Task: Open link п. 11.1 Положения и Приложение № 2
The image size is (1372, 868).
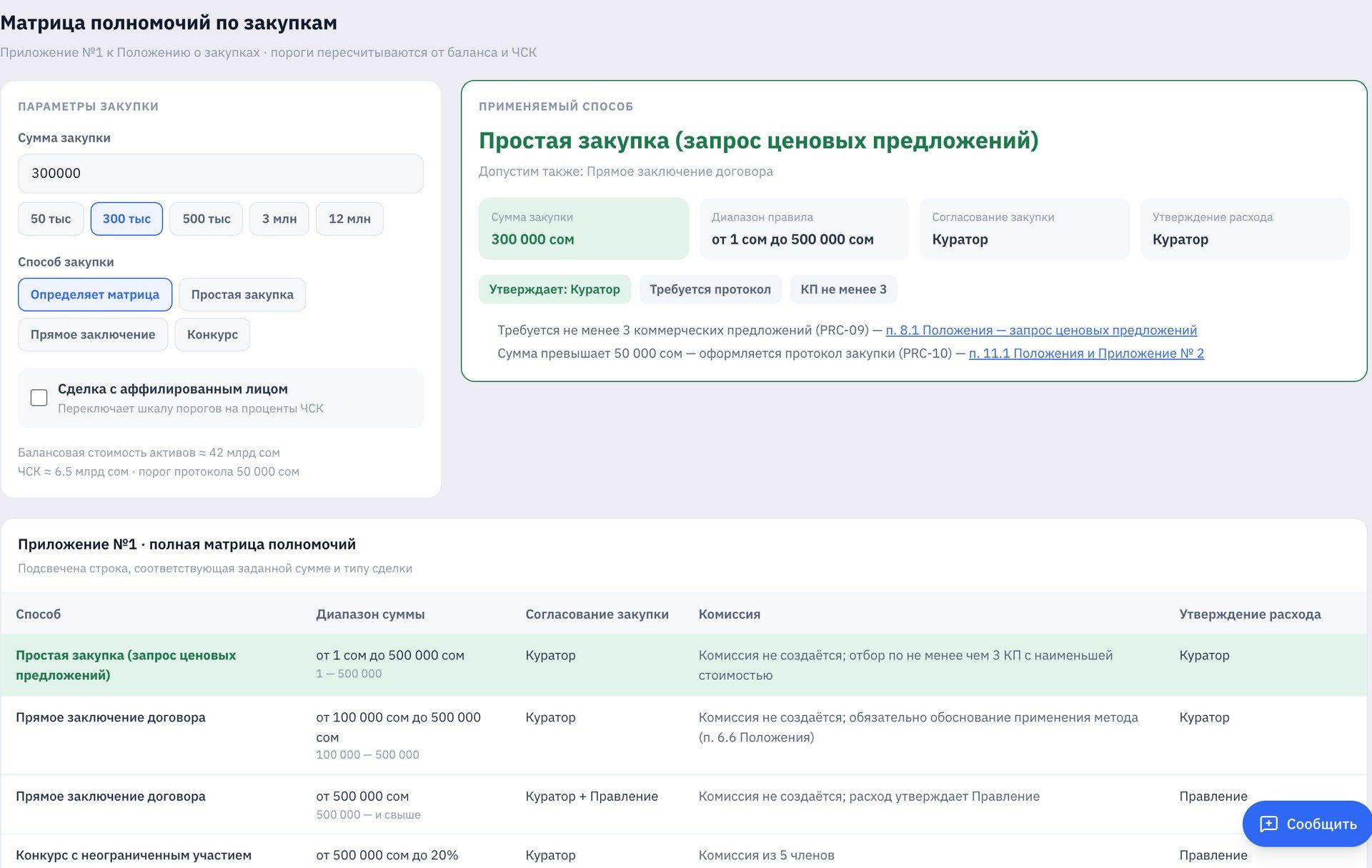Action: coord(1086,353)
